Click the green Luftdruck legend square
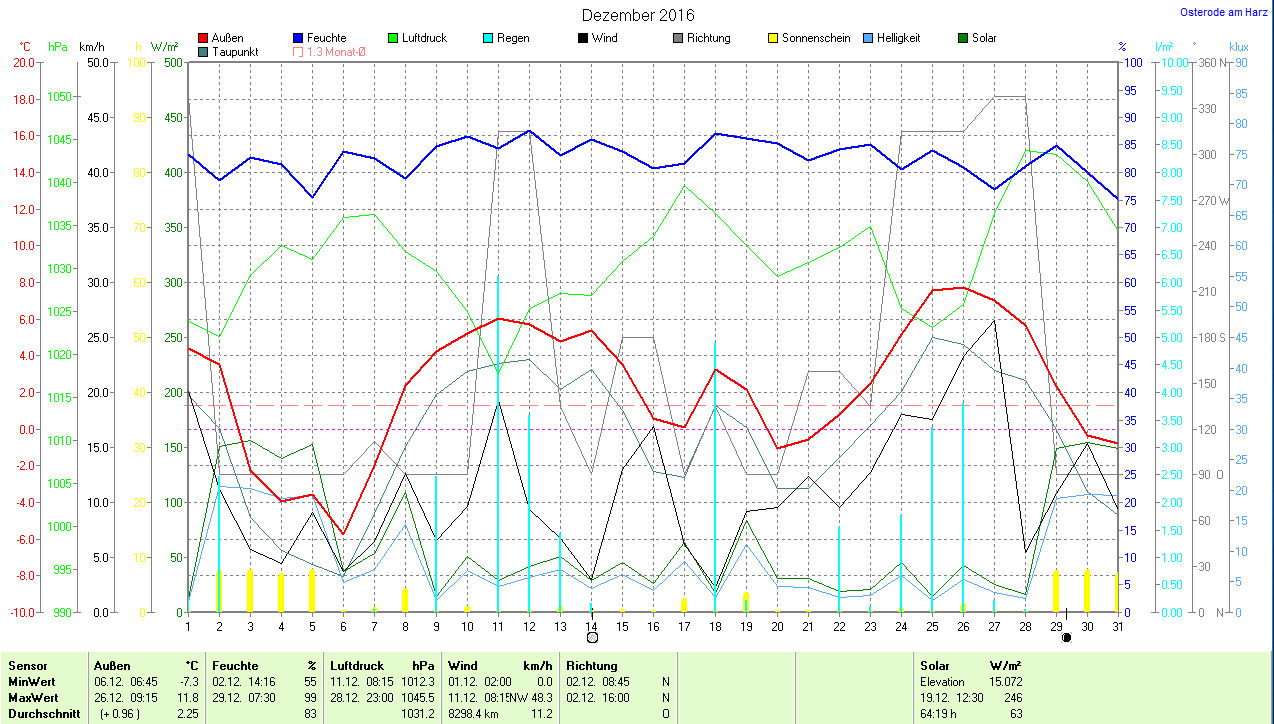The width and height of the screenshot is (1274, 724). coord(394,38)
